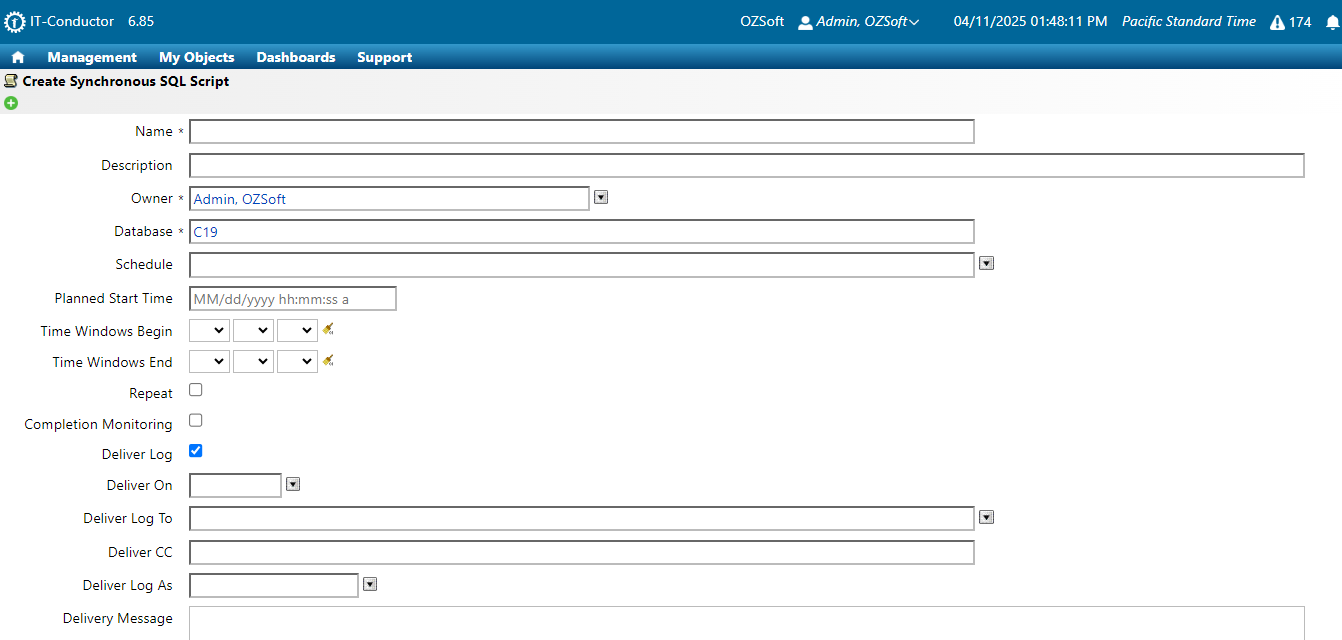Open the notifications bell icon

[x=1331, y=22]
